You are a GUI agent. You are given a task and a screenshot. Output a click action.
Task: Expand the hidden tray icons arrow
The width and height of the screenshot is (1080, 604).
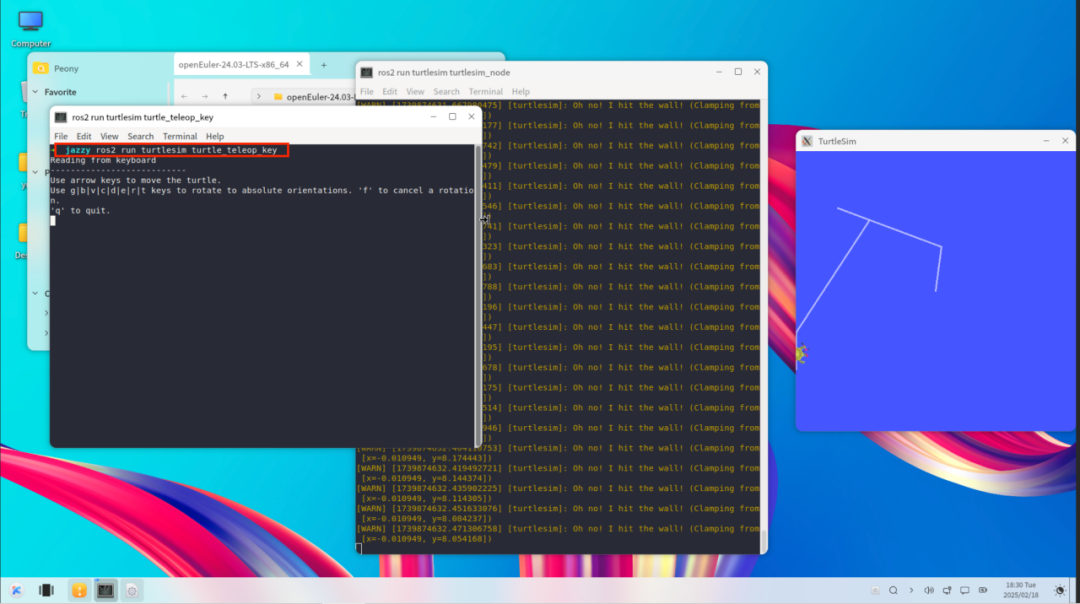point(911,590)
